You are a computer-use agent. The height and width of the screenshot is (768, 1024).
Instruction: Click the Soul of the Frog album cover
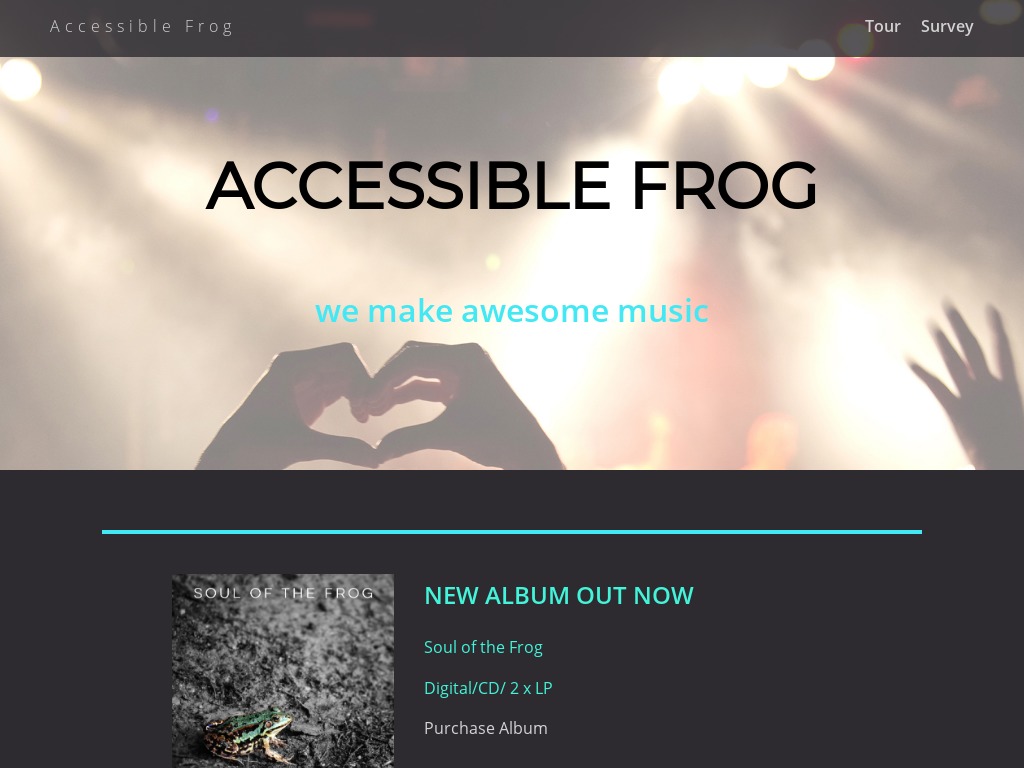tap(283, 671)
